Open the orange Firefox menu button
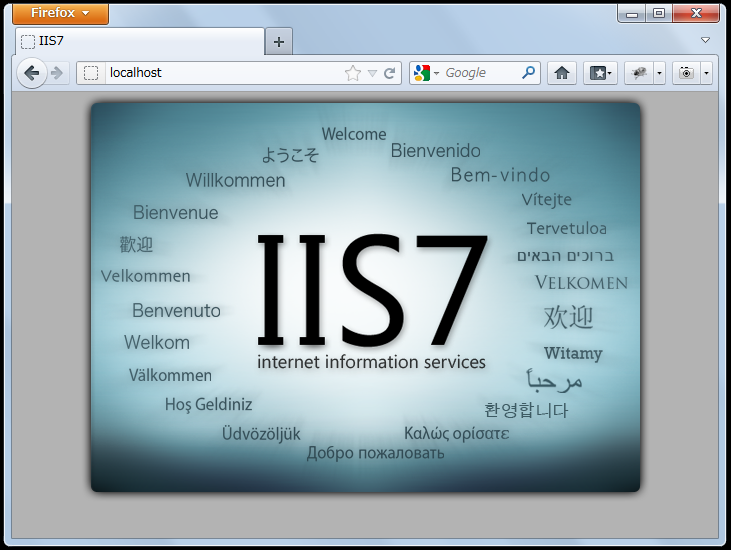This screenshot has width=731, height=550. pyautogui.click(x=61, y=13)
